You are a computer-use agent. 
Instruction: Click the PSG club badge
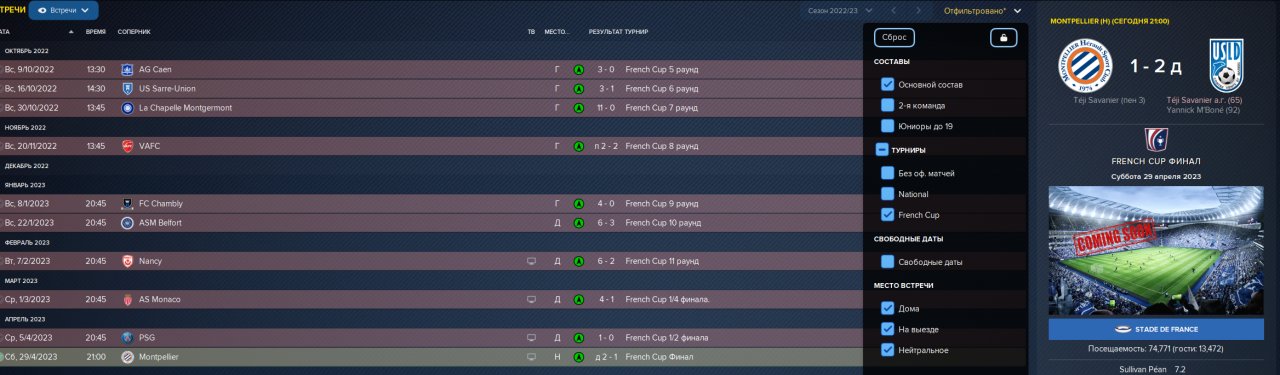[127, 338]
